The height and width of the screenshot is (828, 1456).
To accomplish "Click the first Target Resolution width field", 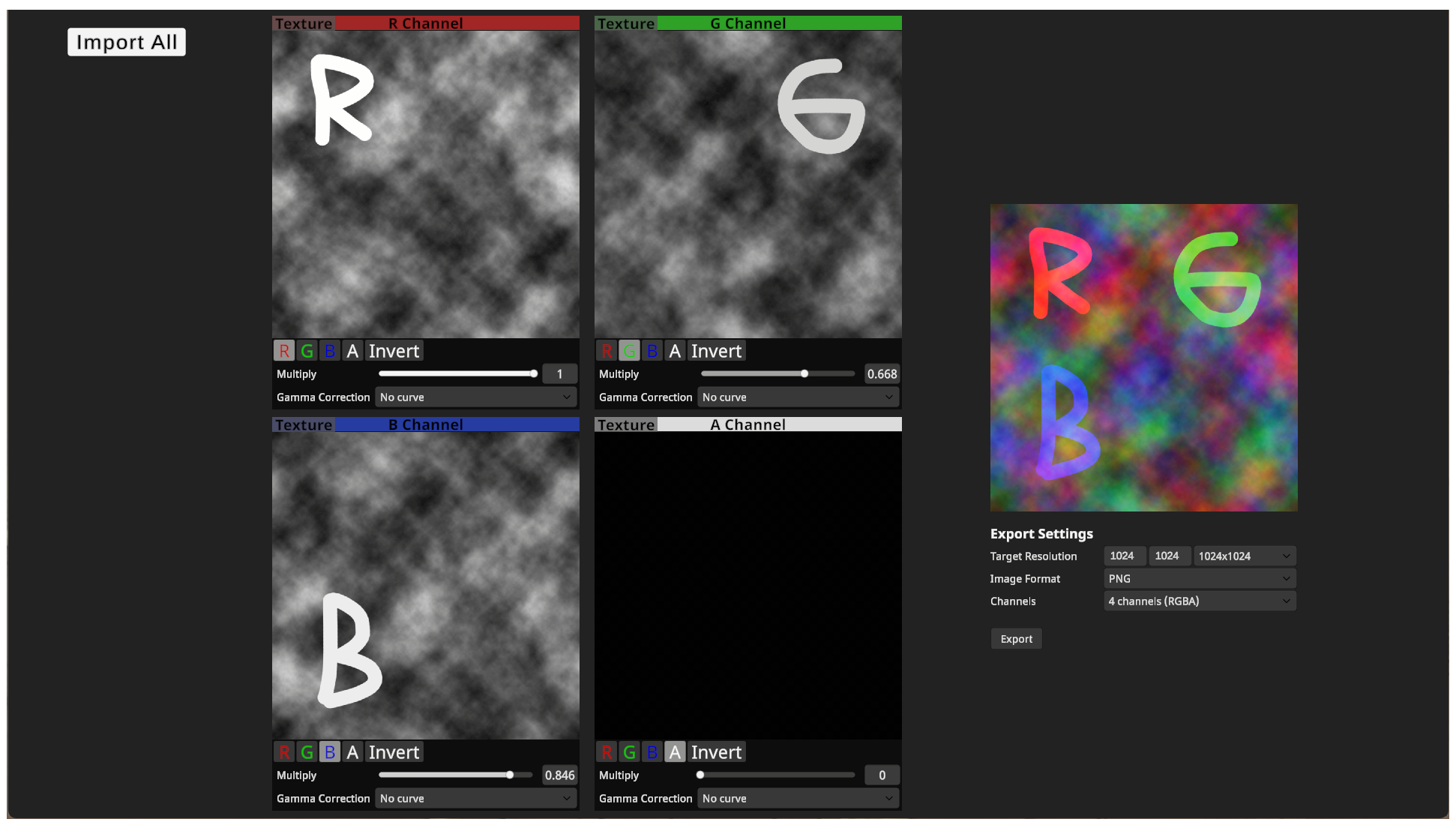I will [1124, 556].
